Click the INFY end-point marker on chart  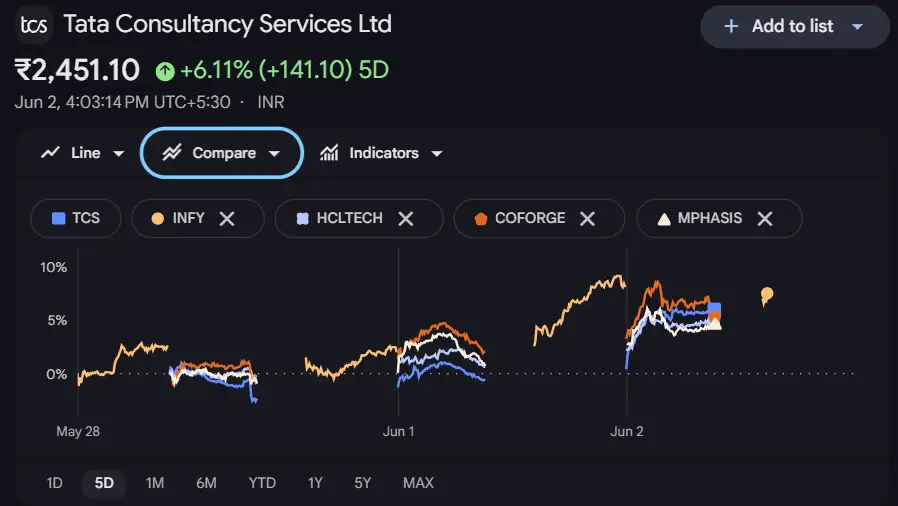[x=767, y=295]
